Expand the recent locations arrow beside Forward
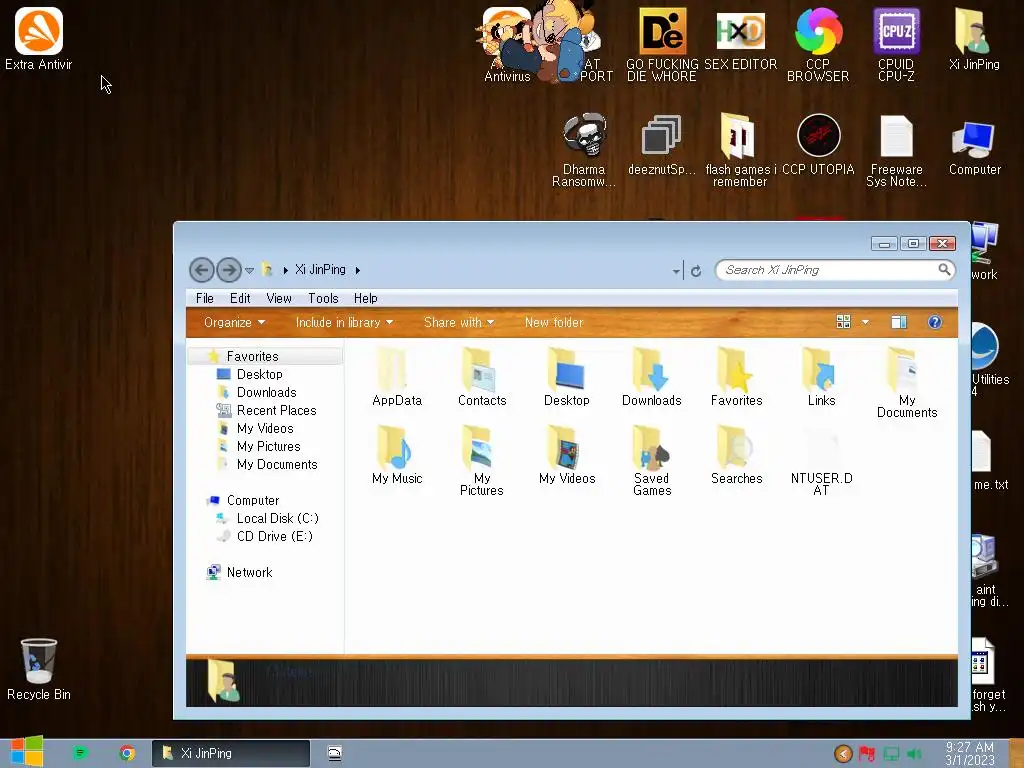1024x768 pixels. tap(249, 270)
